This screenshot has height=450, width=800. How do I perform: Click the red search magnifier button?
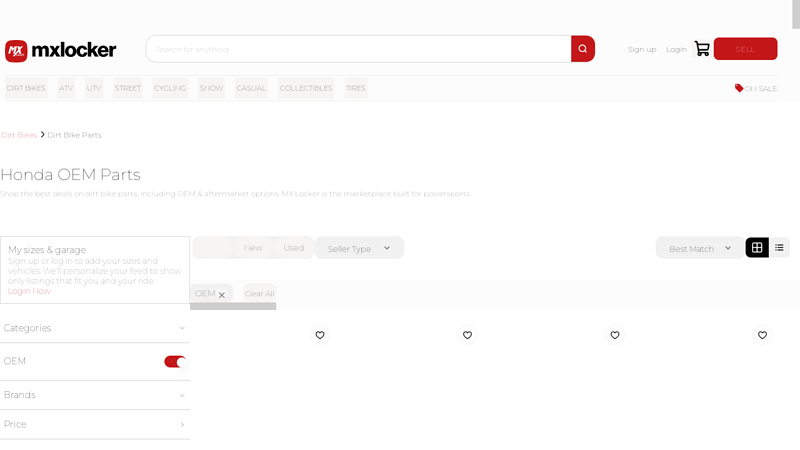coord(583,49)
